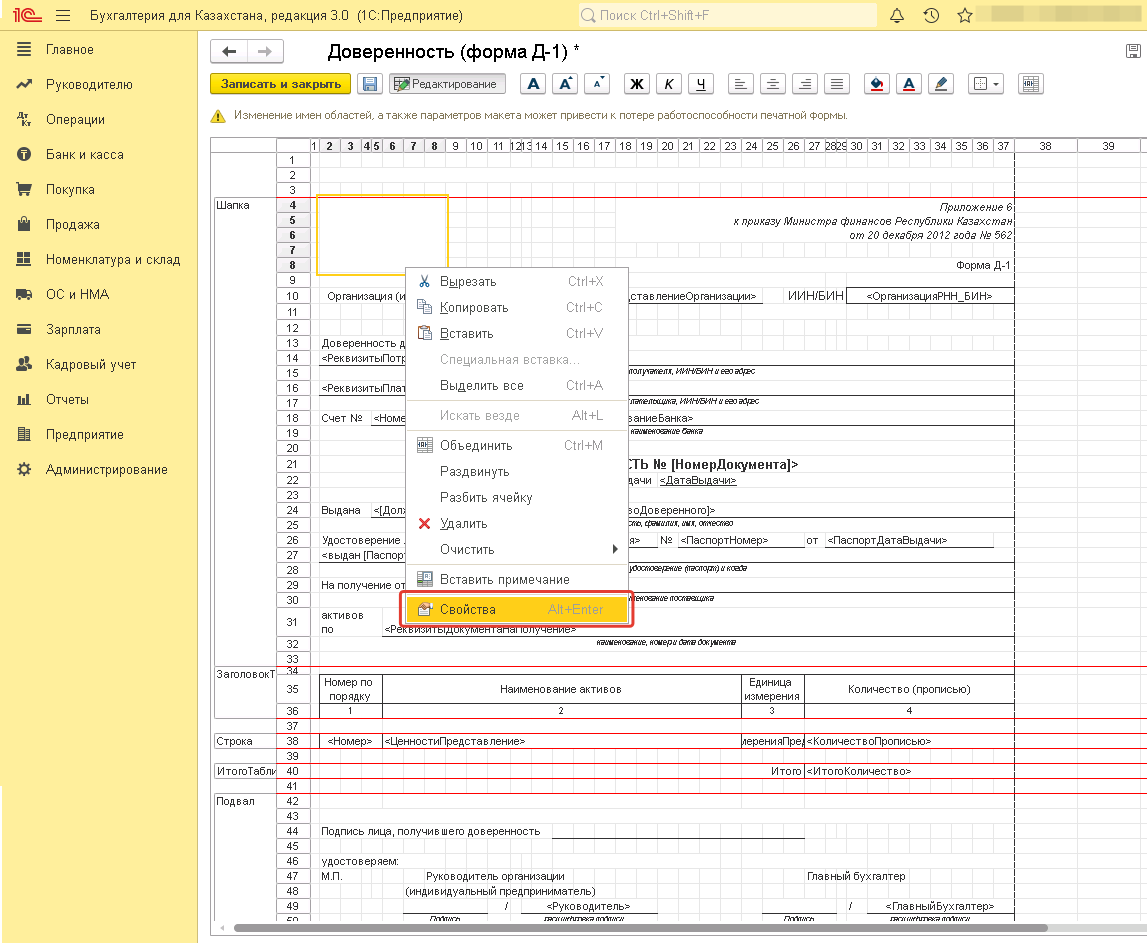Align cell text to the right
This screenshot has width=1147, height=943.
805,84
